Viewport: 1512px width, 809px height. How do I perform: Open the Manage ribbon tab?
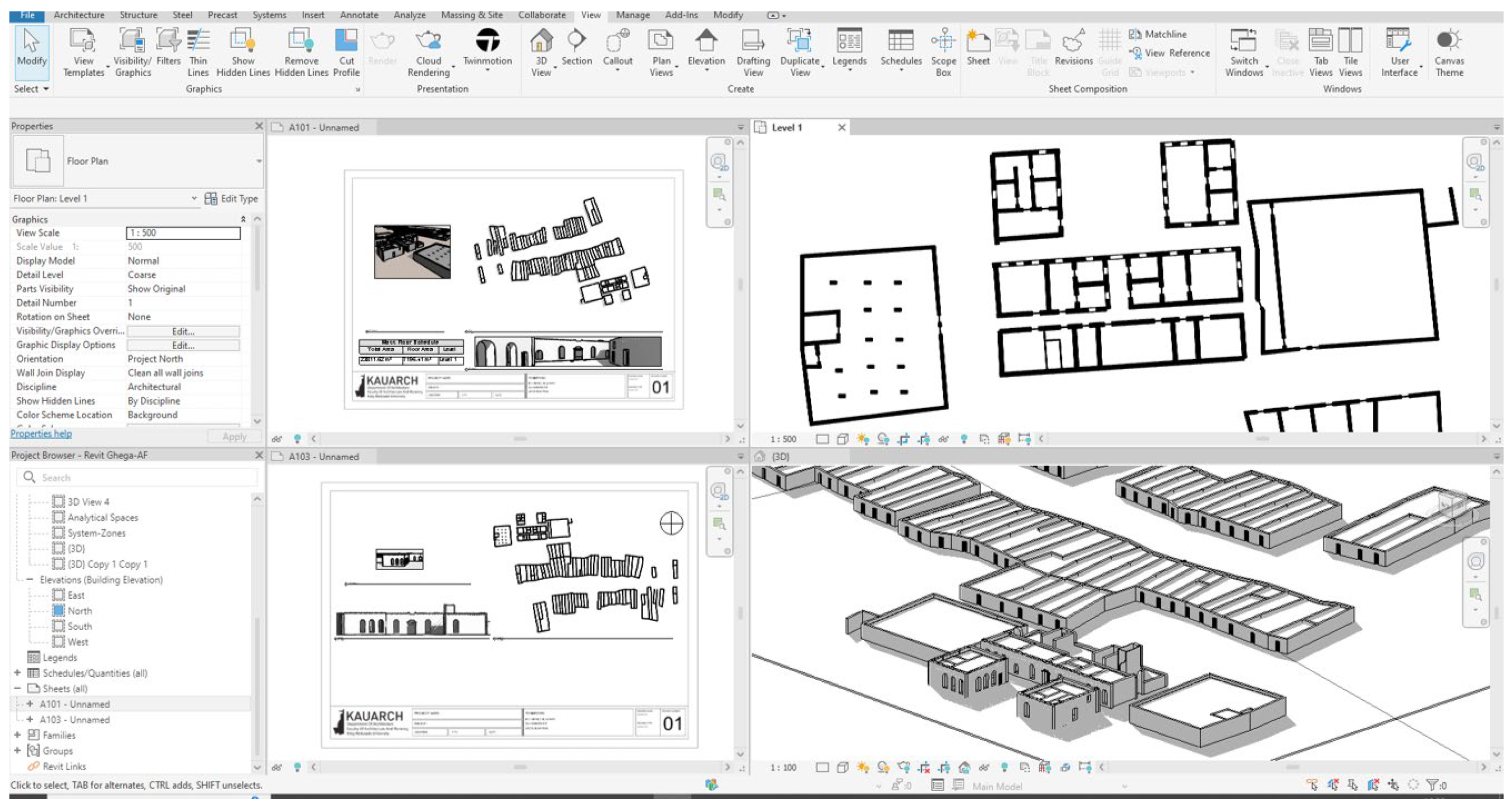point(632,15)
